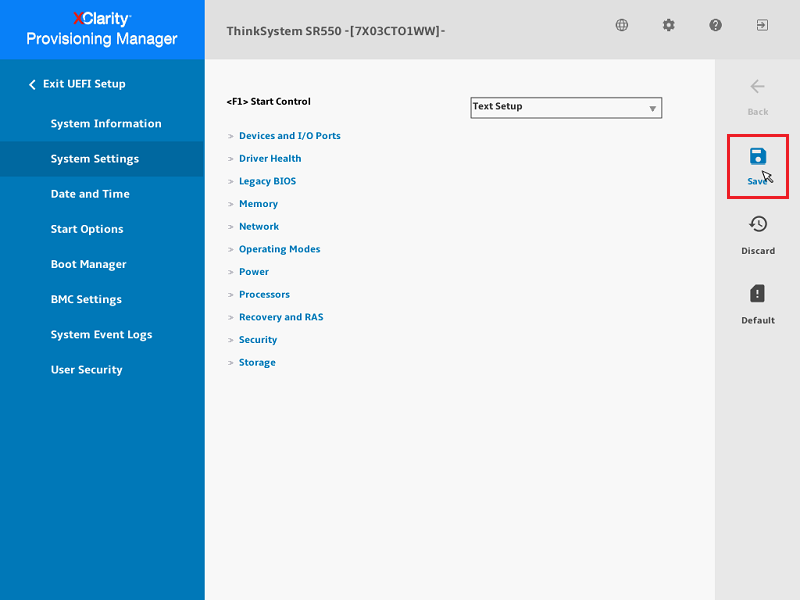Open Boot Manager menu
The height and width of the screenshot is (600, 800).
(88, 264)
